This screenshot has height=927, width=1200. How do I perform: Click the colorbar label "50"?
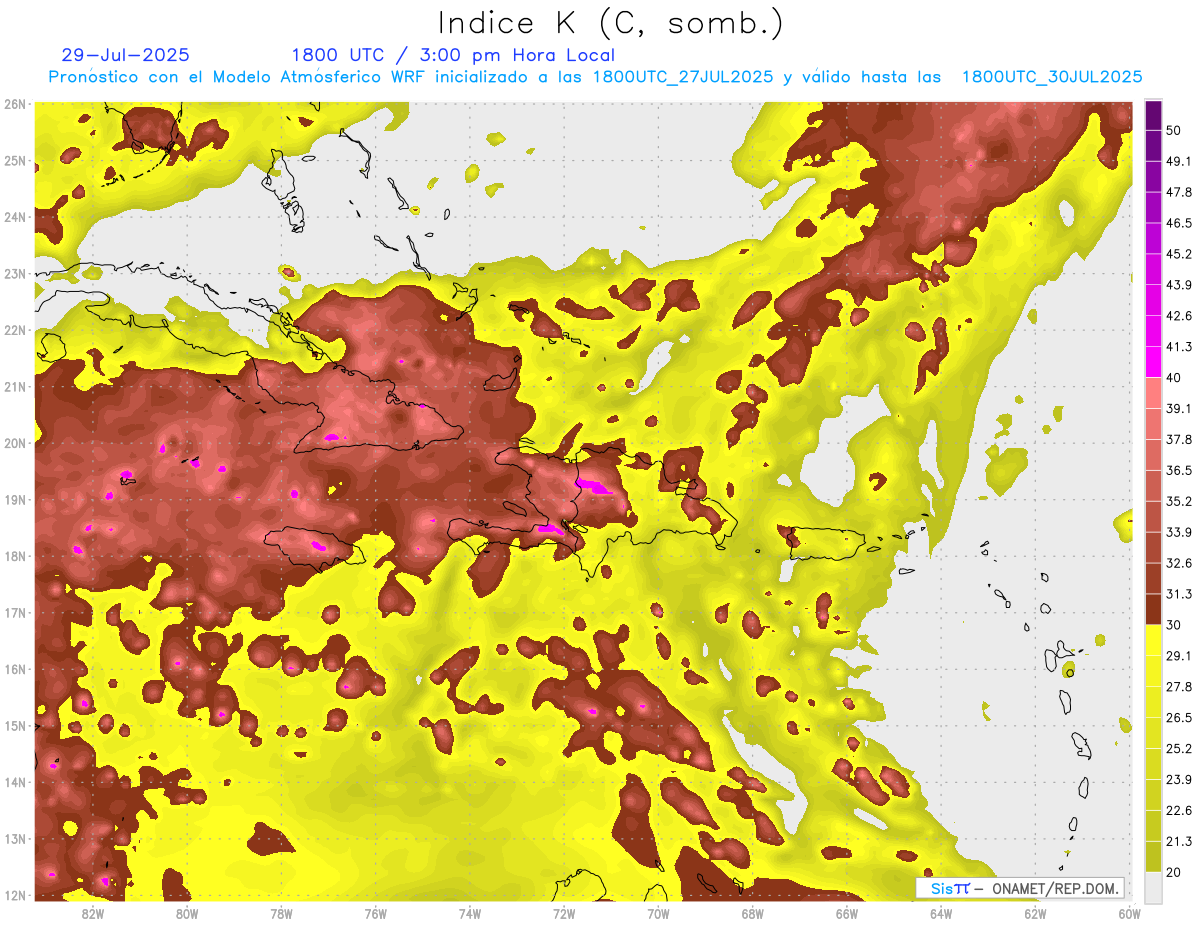[x=1175, y=130]
